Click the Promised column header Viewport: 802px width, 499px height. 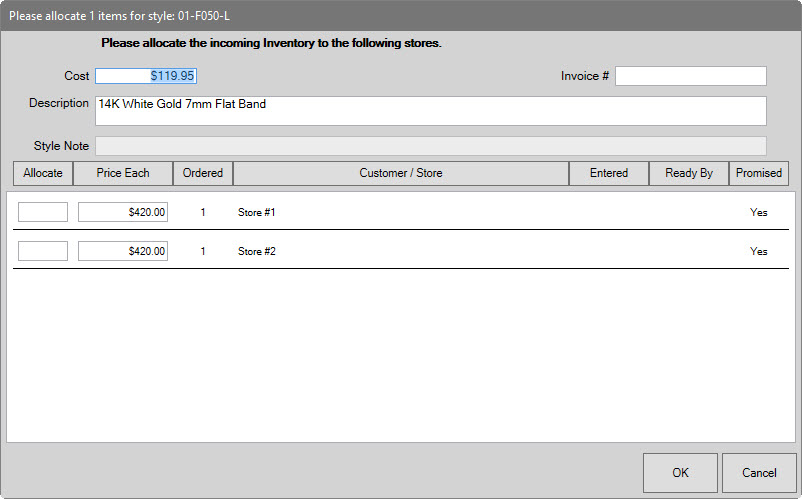(x=759, y=173)
